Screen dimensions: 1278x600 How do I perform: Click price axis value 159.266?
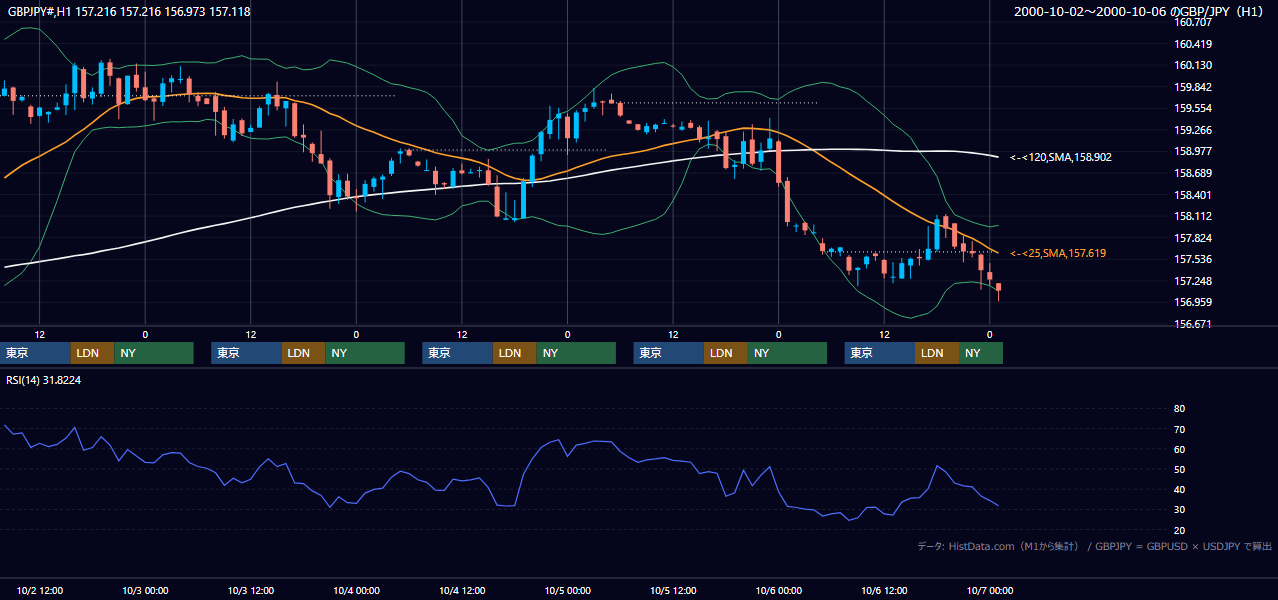click(1193, 130)
